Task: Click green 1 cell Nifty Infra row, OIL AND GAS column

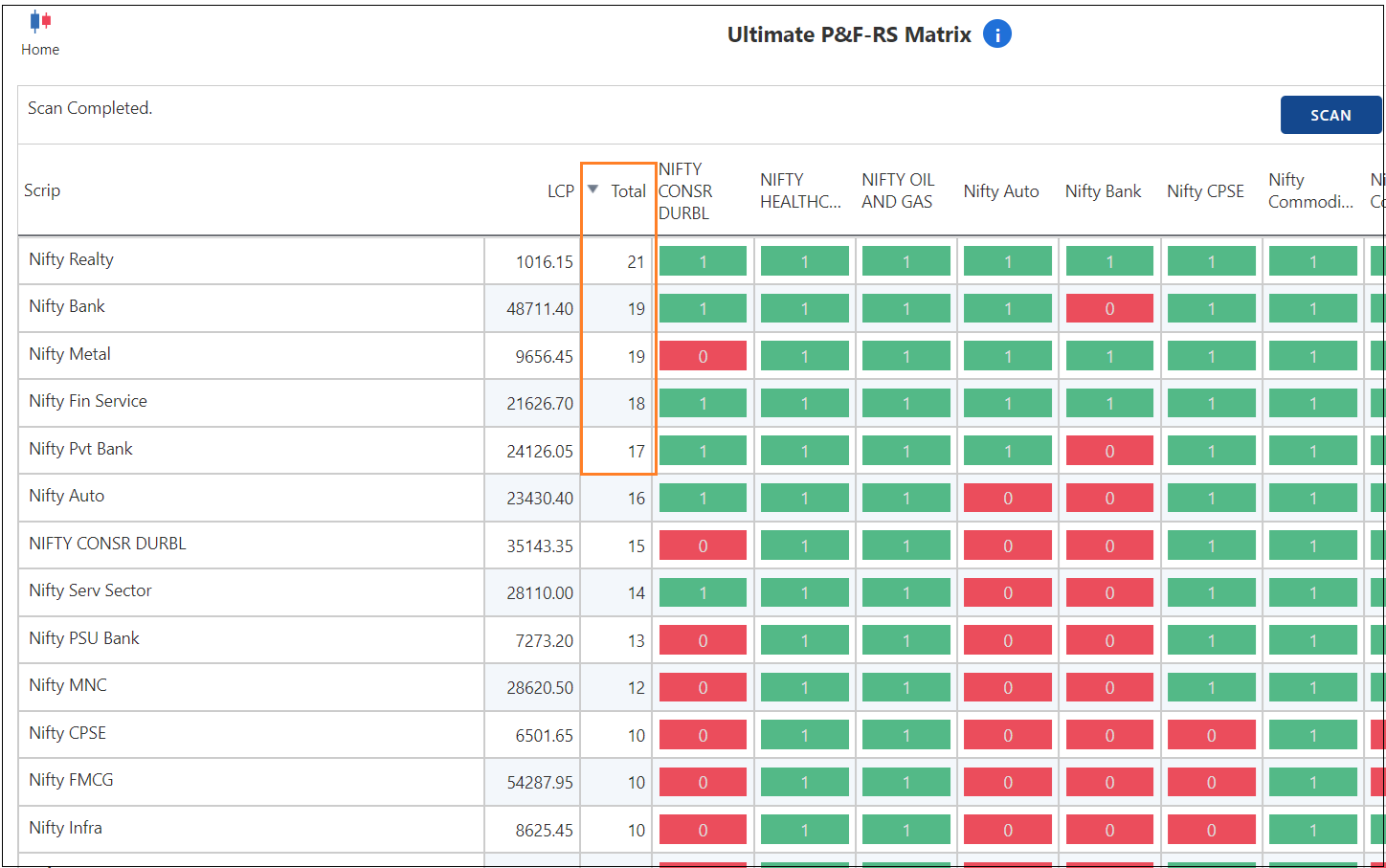Action: point(906,830)
